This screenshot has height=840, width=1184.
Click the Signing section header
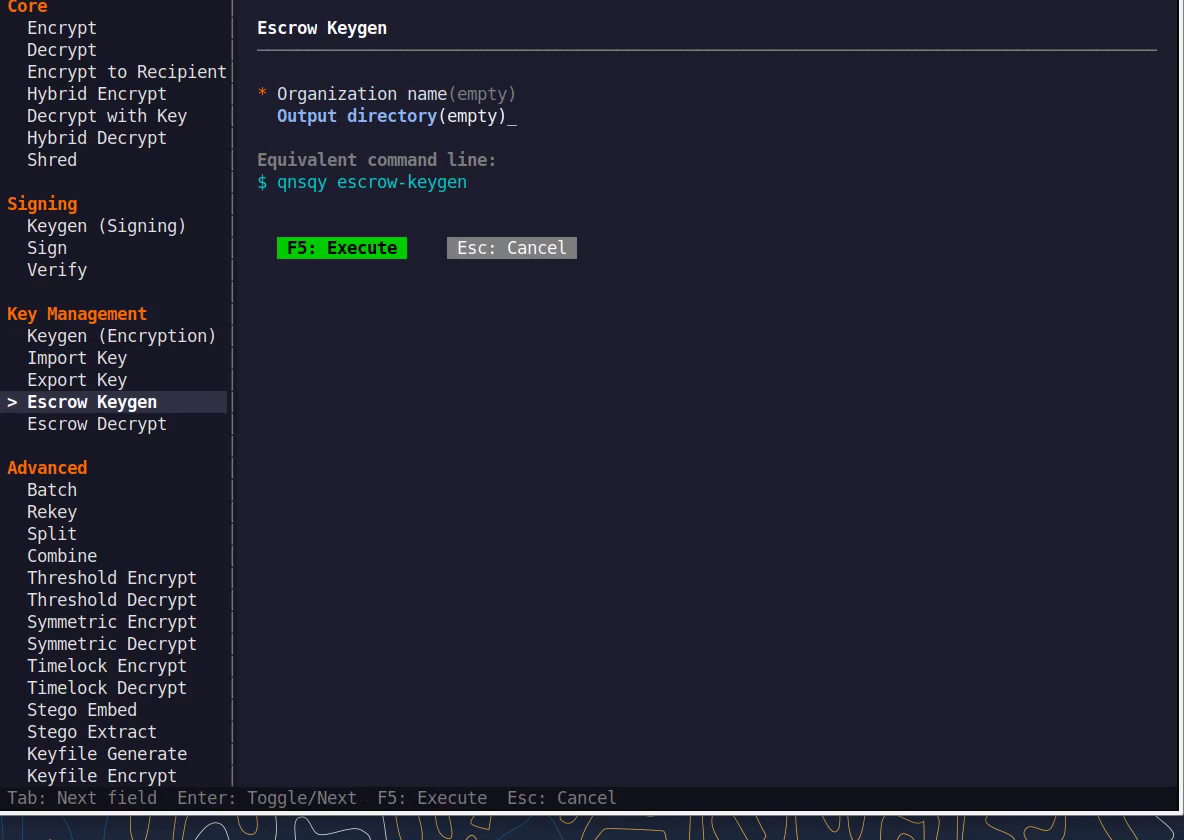(x=42, y=204)
